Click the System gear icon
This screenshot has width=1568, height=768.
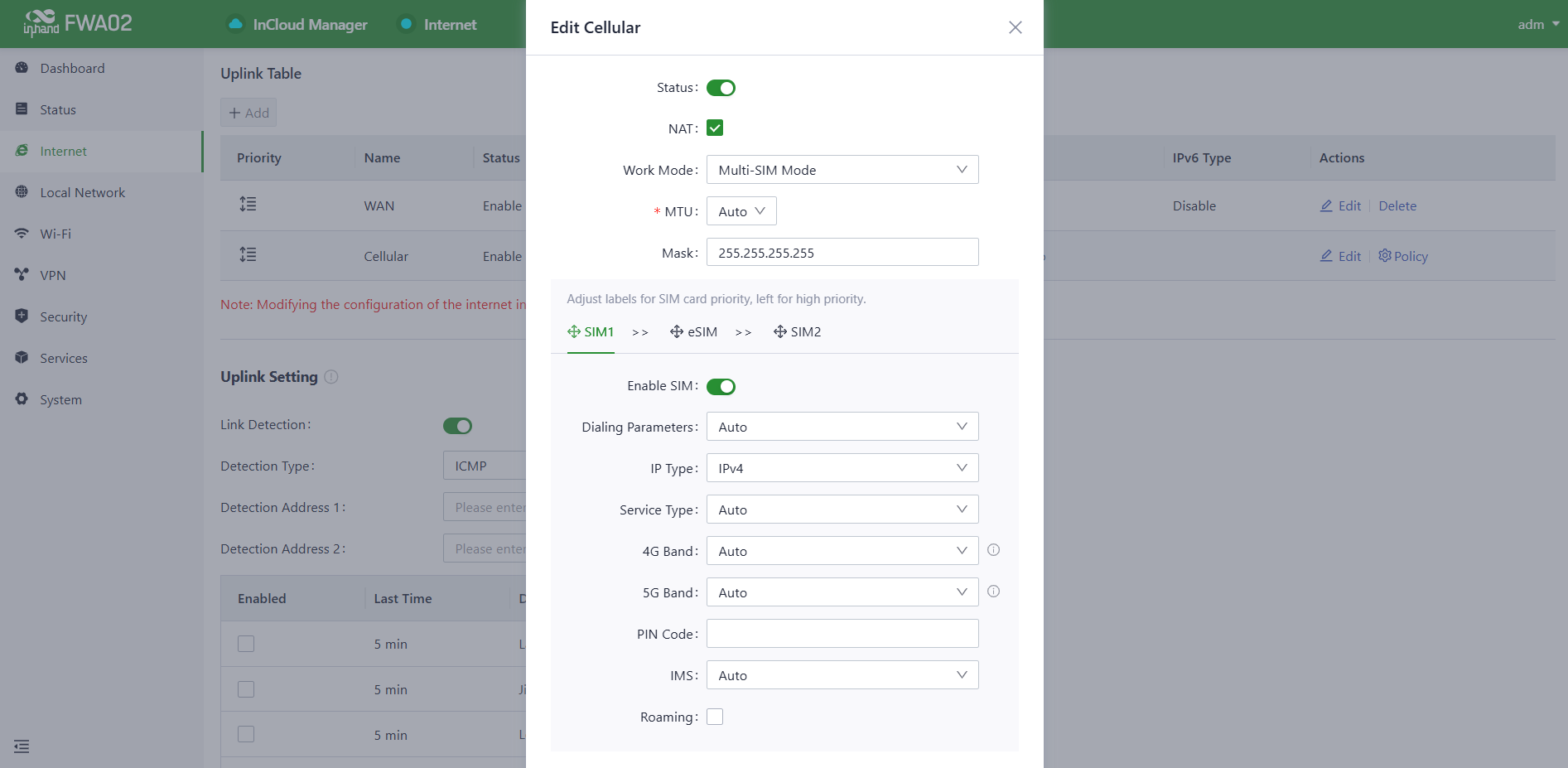22,399
